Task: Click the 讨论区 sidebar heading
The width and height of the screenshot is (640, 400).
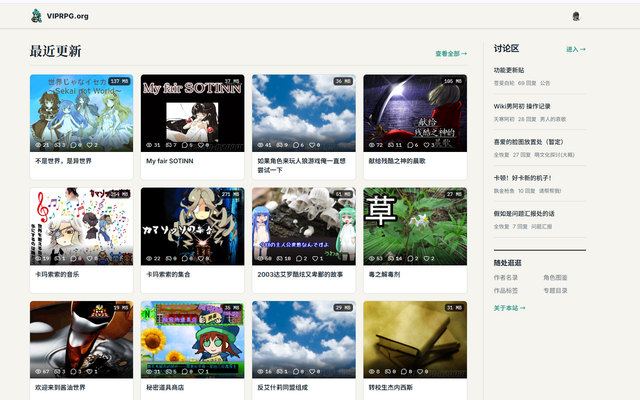Action: tap(506, 49)
